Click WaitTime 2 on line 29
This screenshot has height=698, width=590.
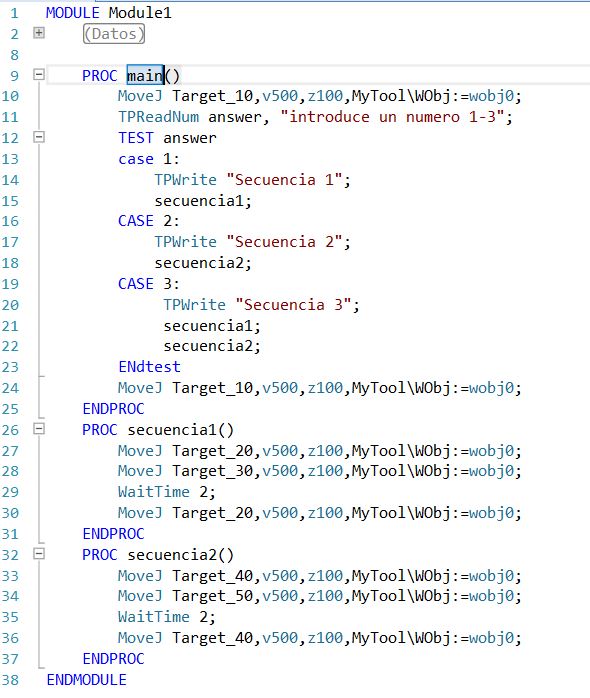[163, 492]
